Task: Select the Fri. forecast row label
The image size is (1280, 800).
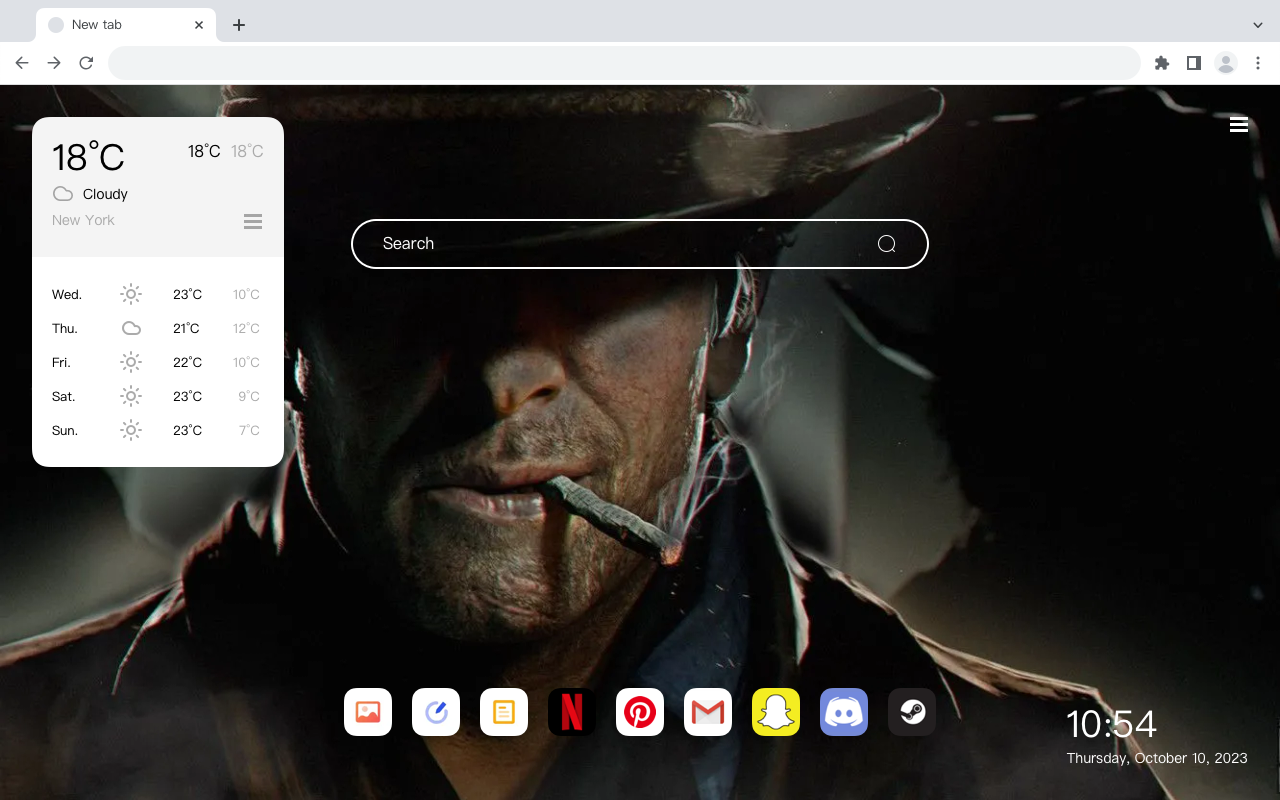Action: pos(61,363)
